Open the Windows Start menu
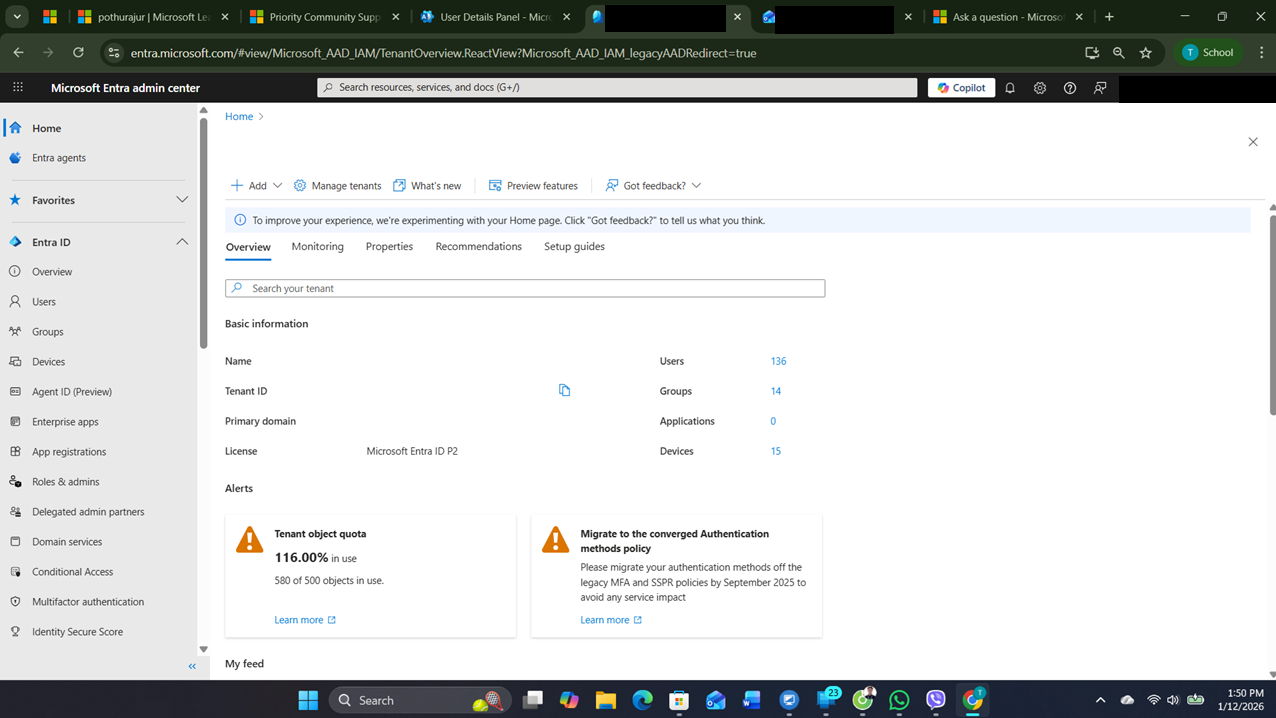 coord(308,700)
